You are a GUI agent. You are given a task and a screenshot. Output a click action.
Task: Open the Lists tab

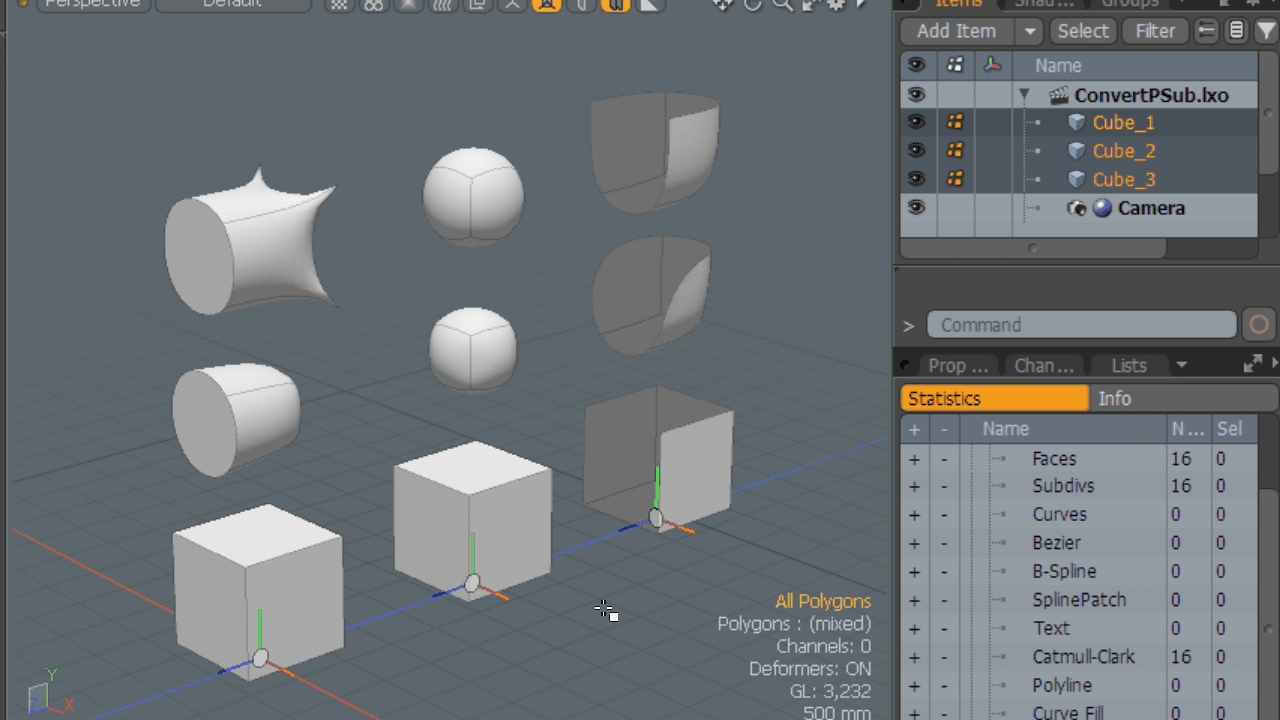point(1129,365)
